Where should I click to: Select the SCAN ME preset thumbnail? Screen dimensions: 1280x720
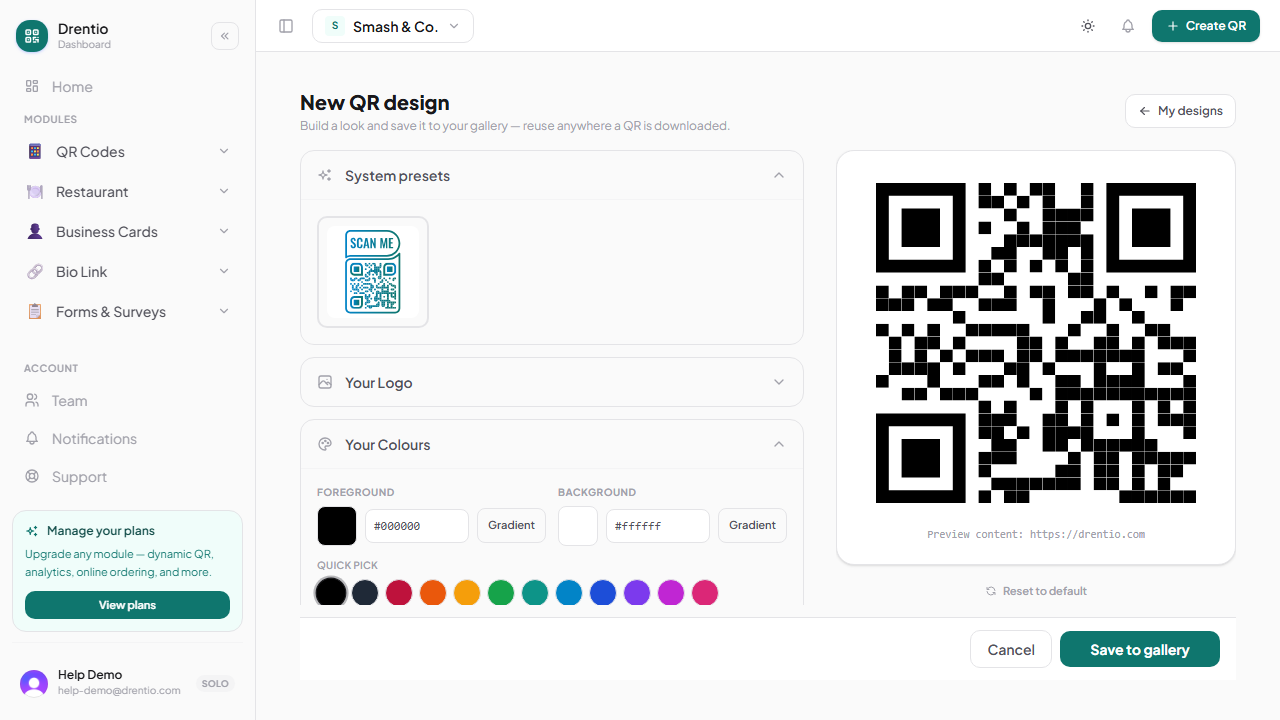tap(373, 272)
